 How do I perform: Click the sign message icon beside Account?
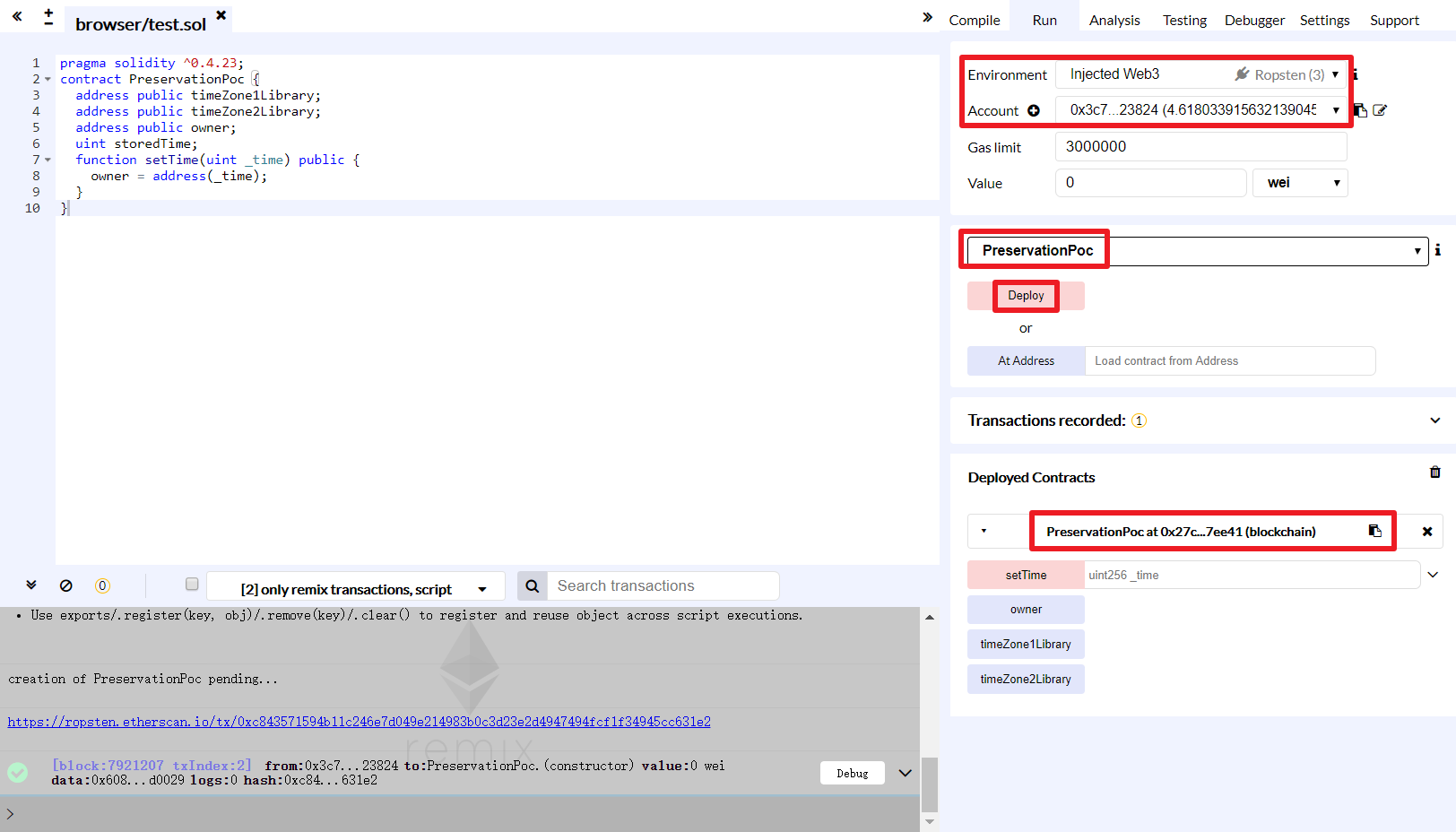pos(1380,110)
